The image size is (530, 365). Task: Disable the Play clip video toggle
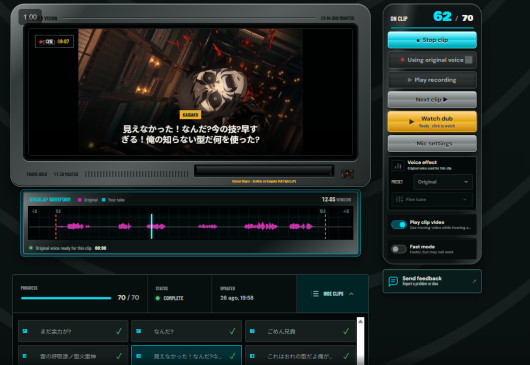pos(399,224)
